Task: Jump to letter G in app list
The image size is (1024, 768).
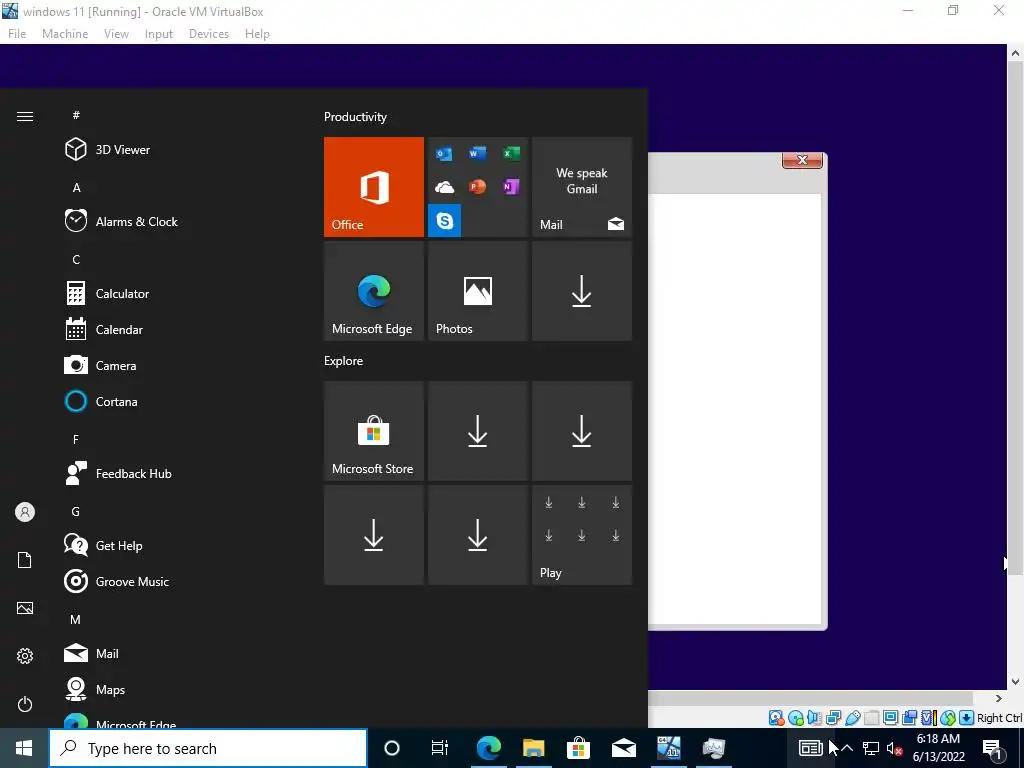Action: [76, 511]
